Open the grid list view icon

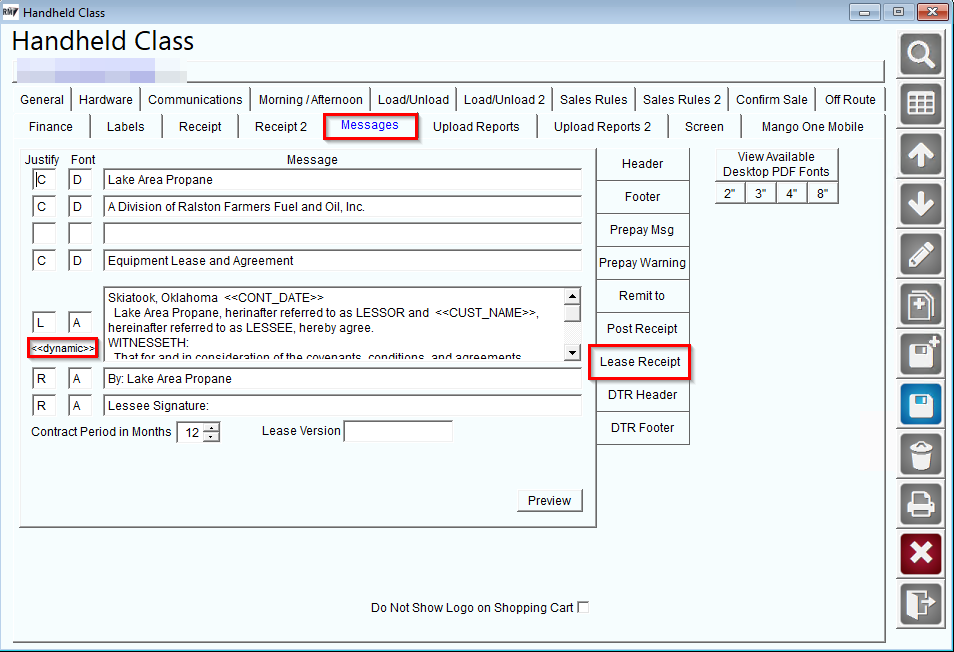921,104
